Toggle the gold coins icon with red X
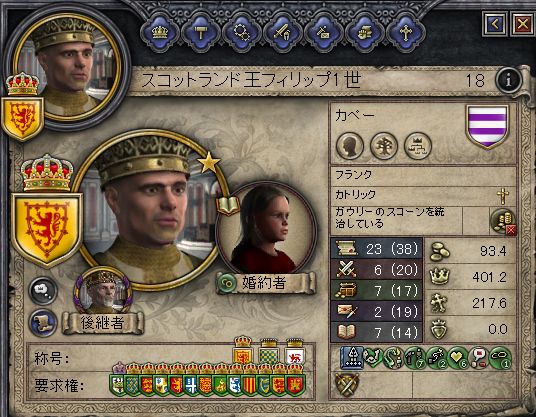 (x=503, y=221)
